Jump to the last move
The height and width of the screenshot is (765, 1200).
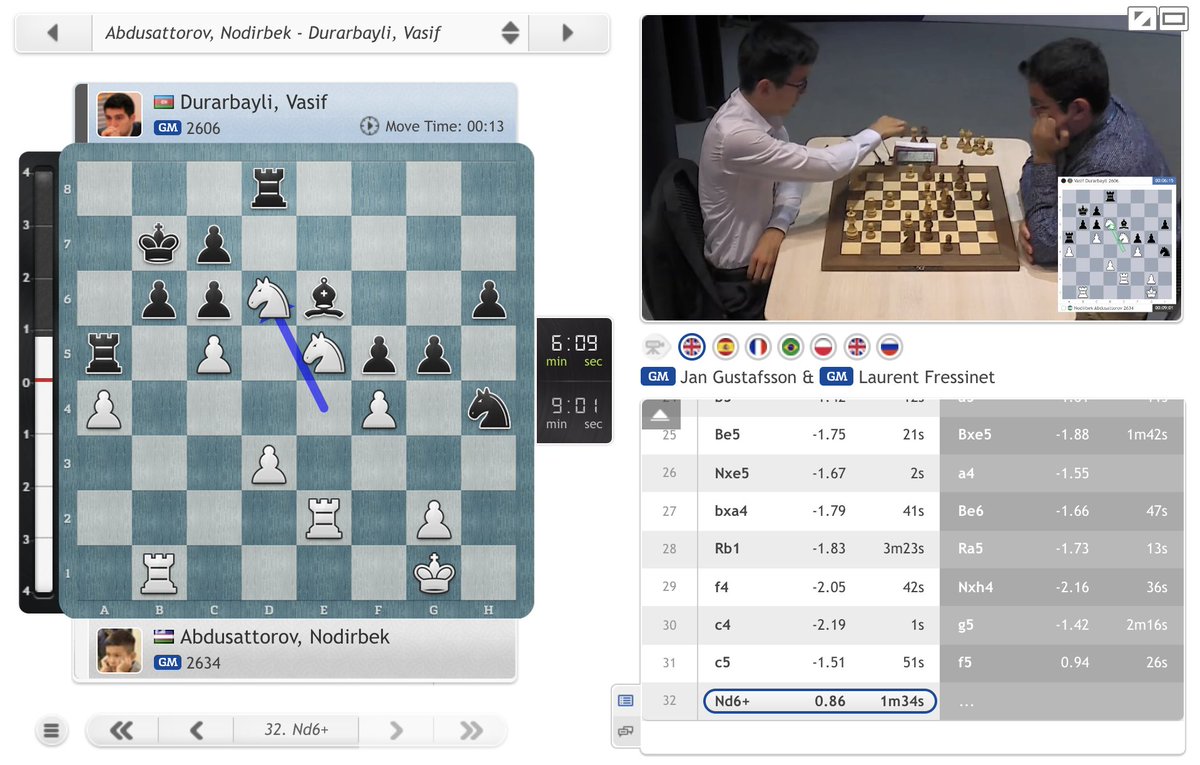click(471, 730)
